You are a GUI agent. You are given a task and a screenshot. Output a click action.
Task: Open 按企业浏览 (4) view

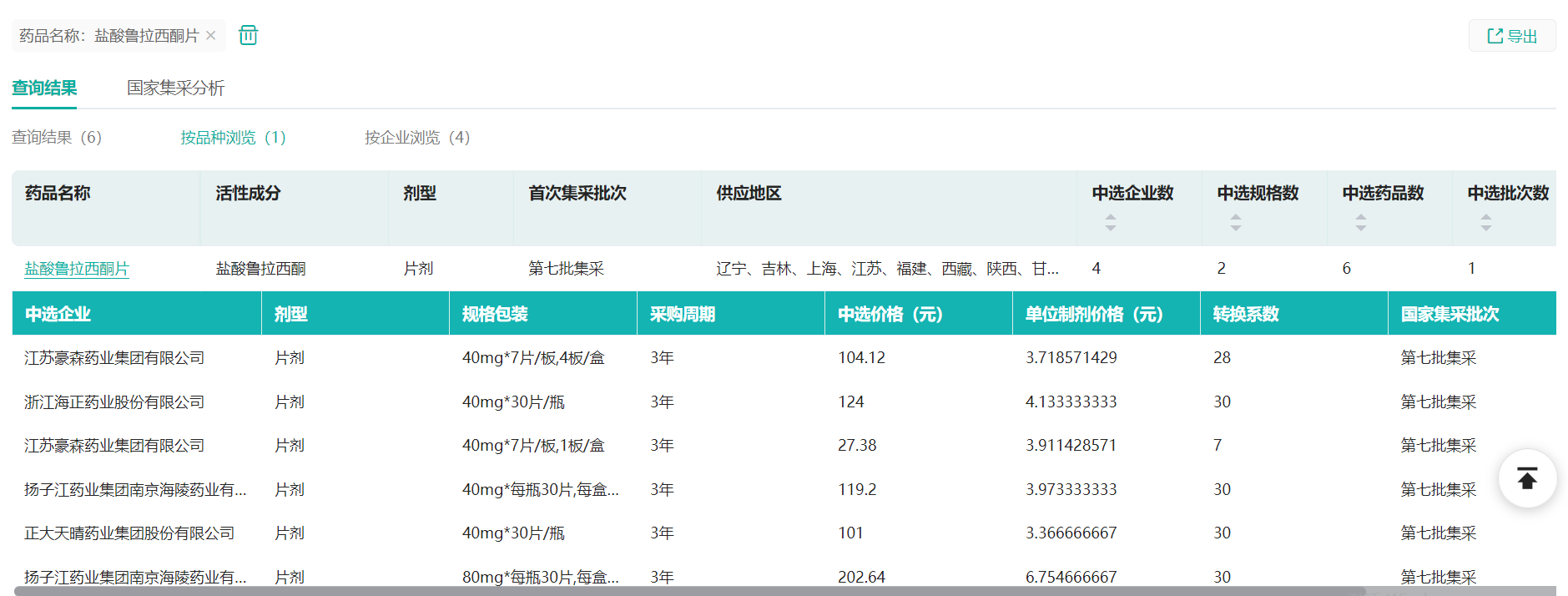(416, 137)
